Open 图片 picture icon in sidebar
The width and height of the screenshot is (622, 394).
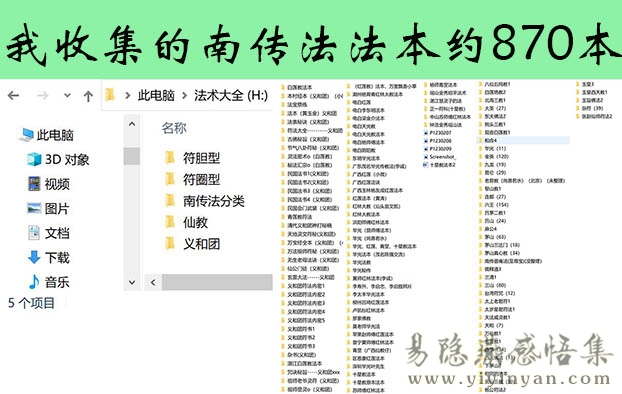tap(34, 208)
